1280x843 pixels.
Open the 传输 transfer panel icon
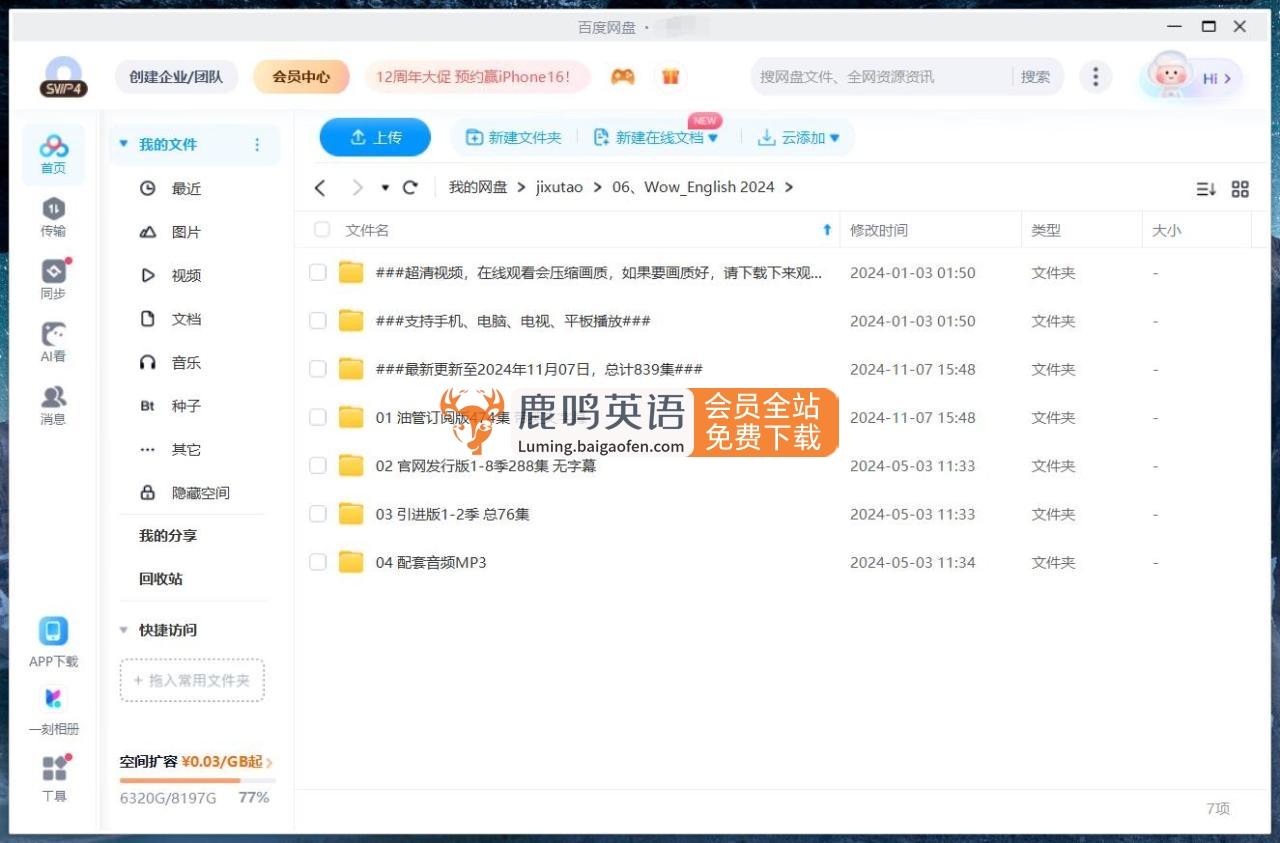coord(54,217)
